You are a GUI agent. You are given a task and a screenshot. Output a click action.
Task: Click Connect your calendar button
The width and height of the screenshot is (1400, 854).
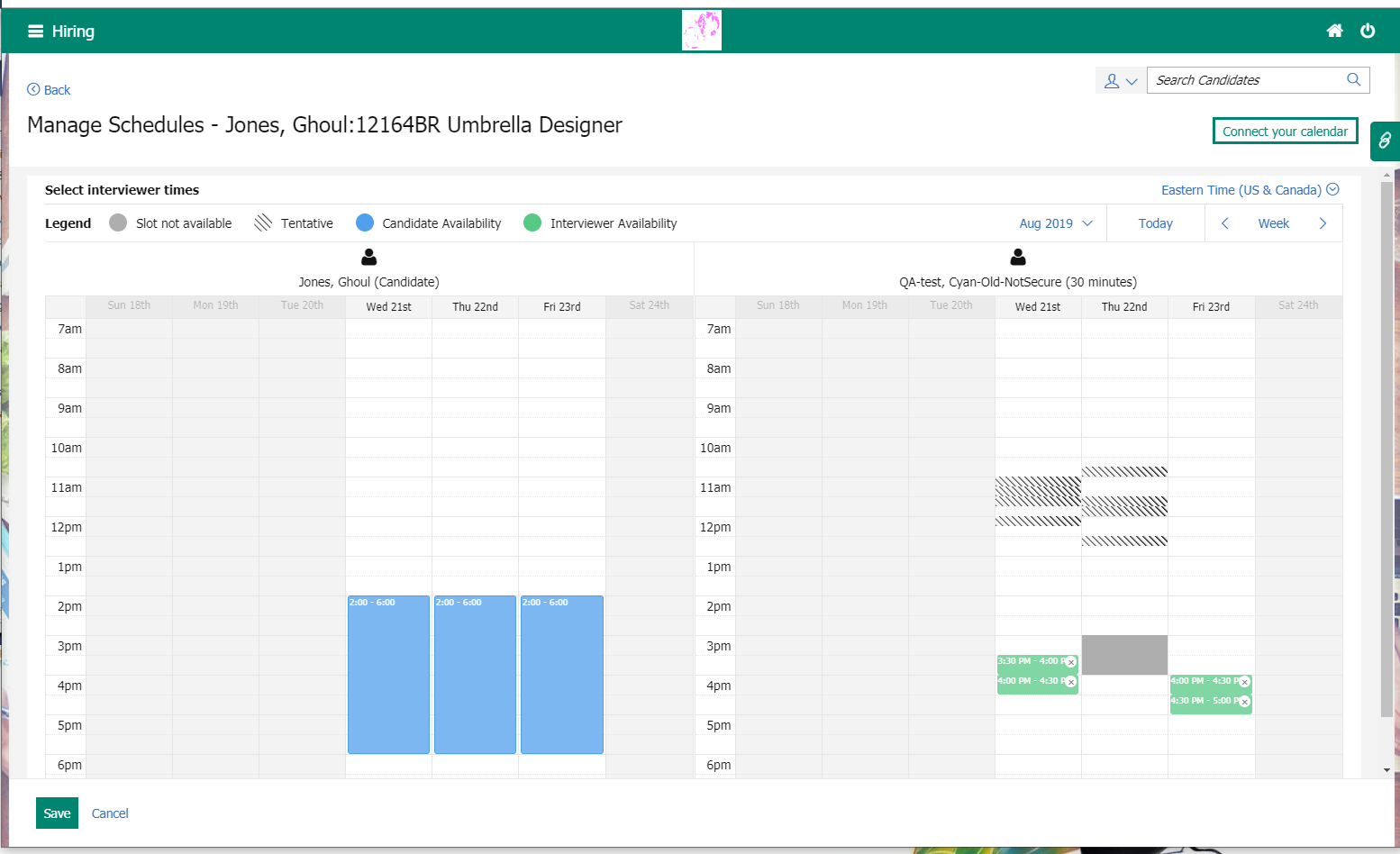coord(1285,132)
